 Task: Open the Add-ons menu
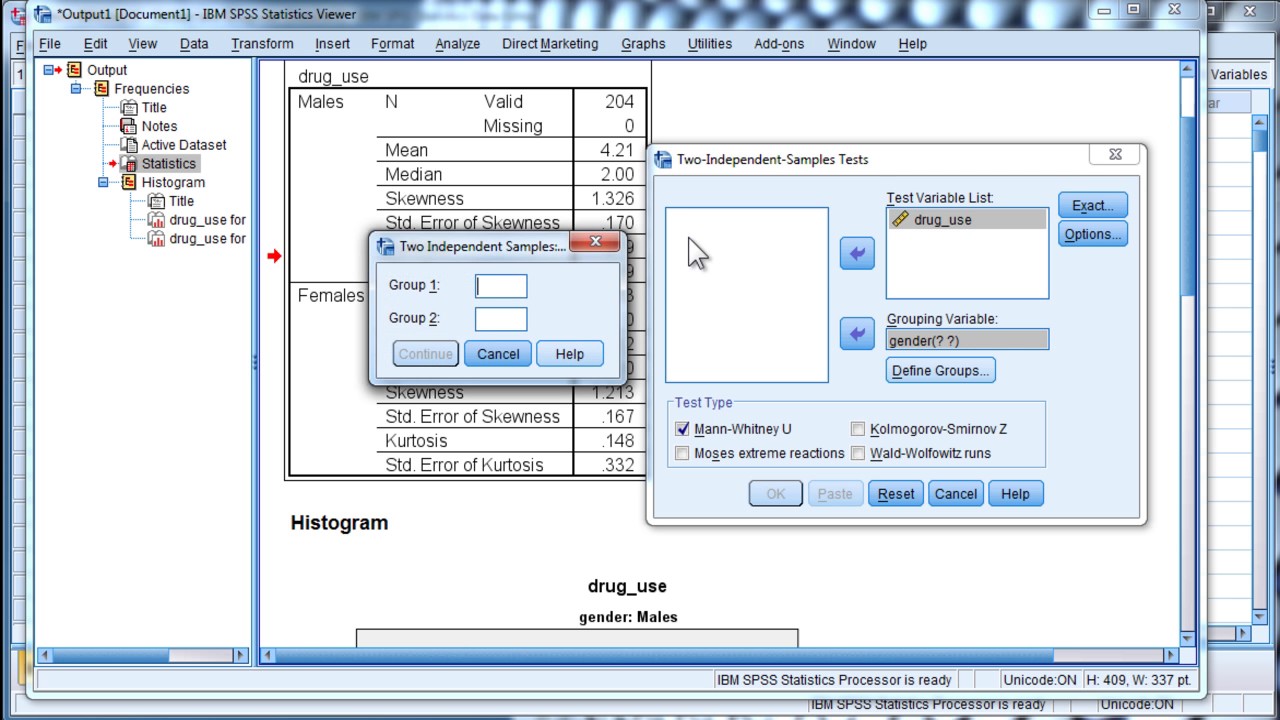coord(779,44)
